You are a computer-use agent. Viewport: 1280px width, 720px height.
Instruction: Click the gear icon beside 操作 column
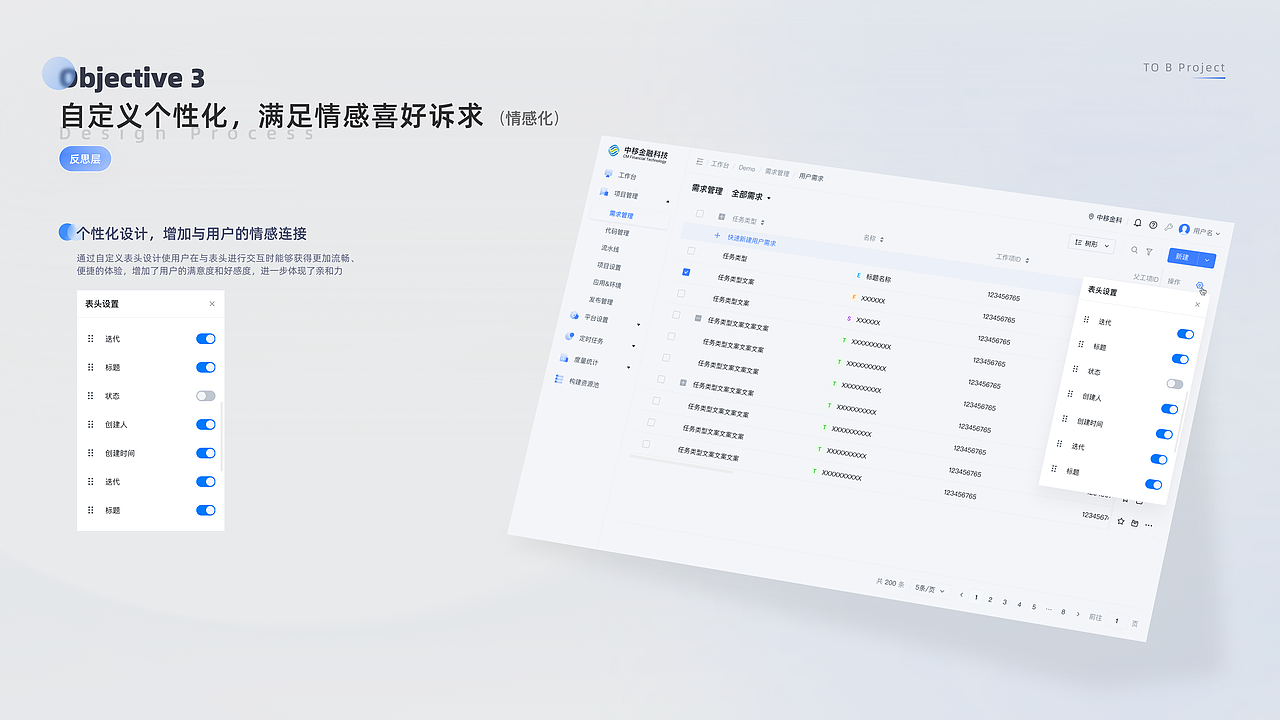click(1200, 287)
